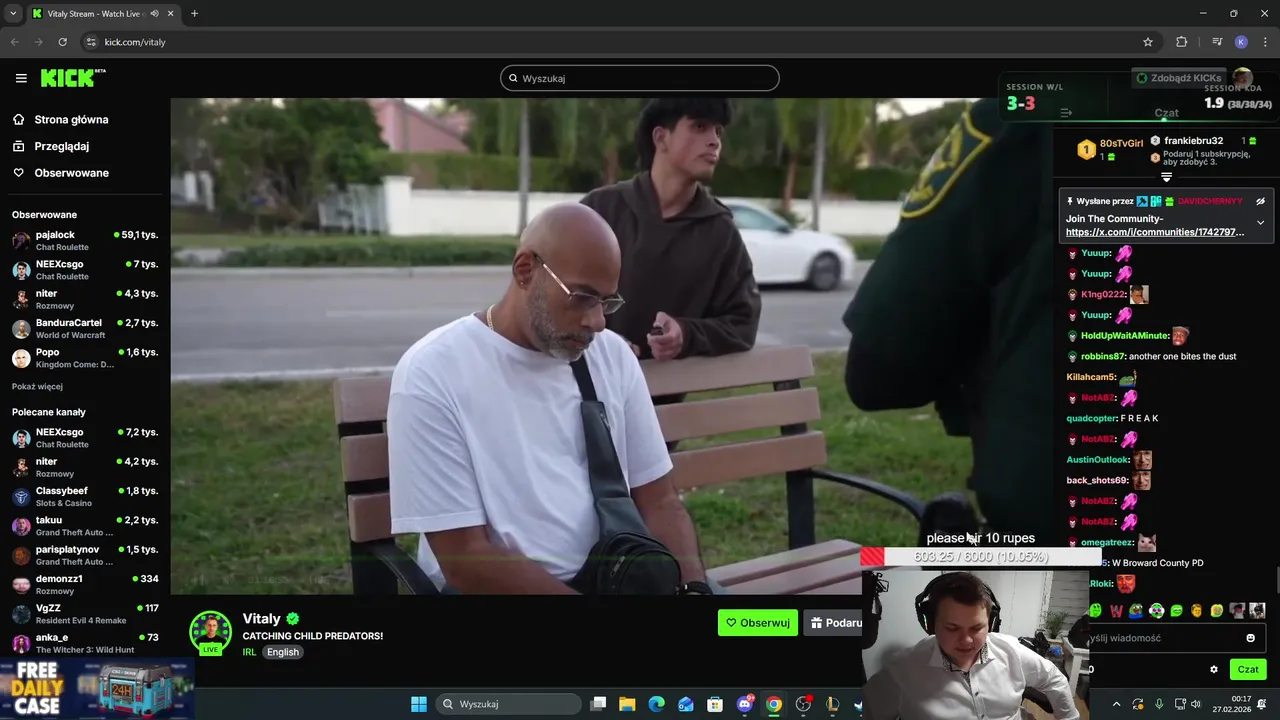This screenshot has height=720, width=1280.
Task: Open VgZZ recommended channel
Action: point(85,613)
